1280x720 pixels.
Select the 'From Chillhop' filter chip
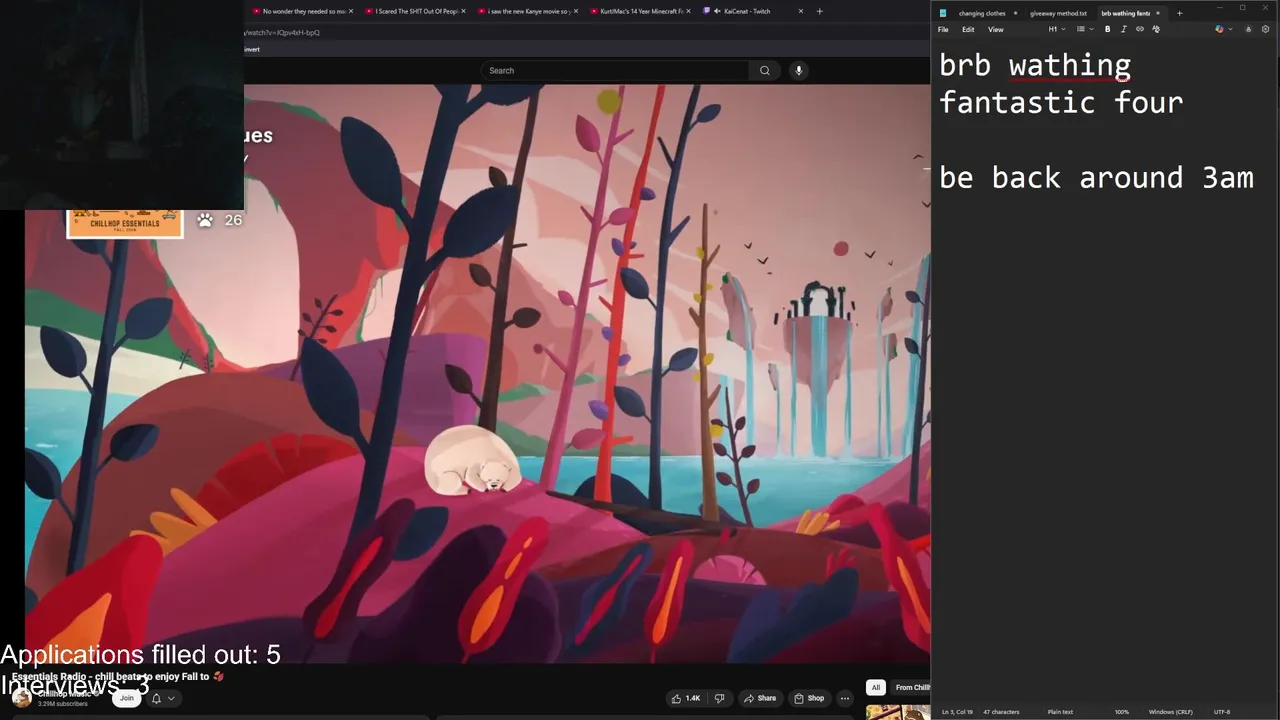point(911,687)
